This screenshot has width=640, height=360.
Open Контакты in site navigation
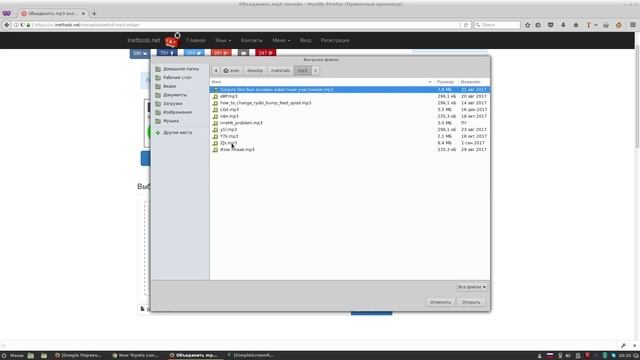(x=252, y=40)
